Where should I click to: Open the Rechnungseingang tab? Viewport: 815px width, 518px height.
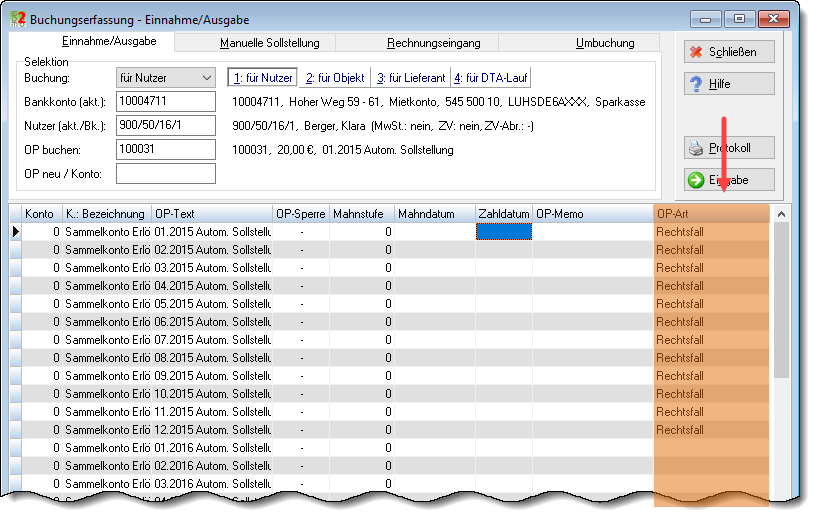coord(433,43)
